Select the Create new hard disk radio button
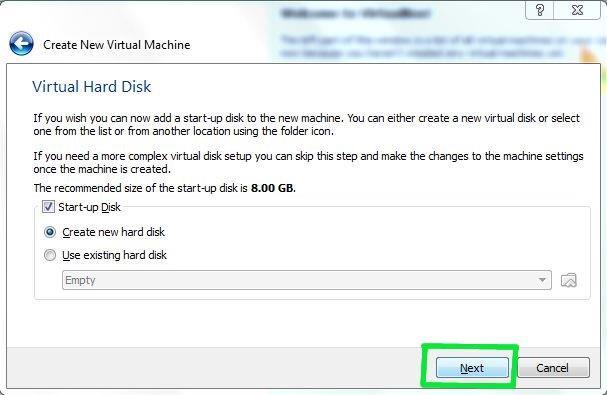This screenshot has height=395, width=607. click(50, 232)
